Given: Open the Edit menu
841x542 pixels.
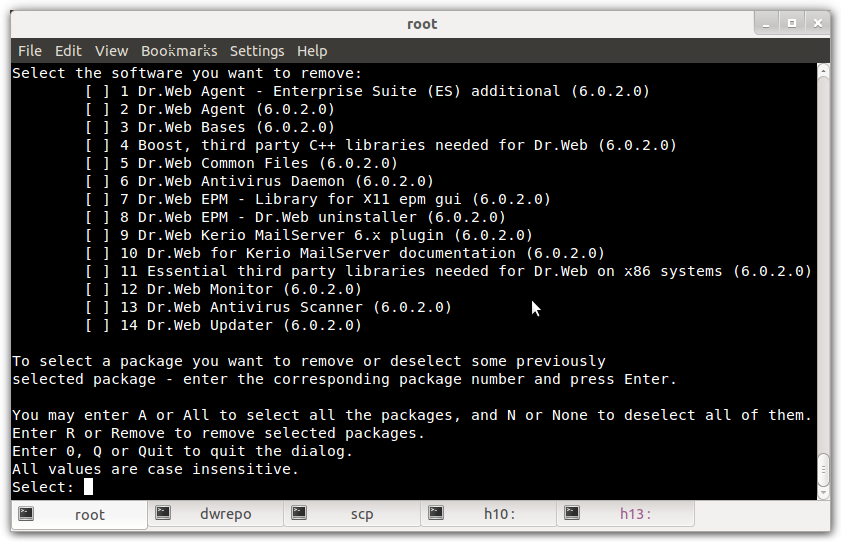Looking at the screenshot, I should point(68,51).
